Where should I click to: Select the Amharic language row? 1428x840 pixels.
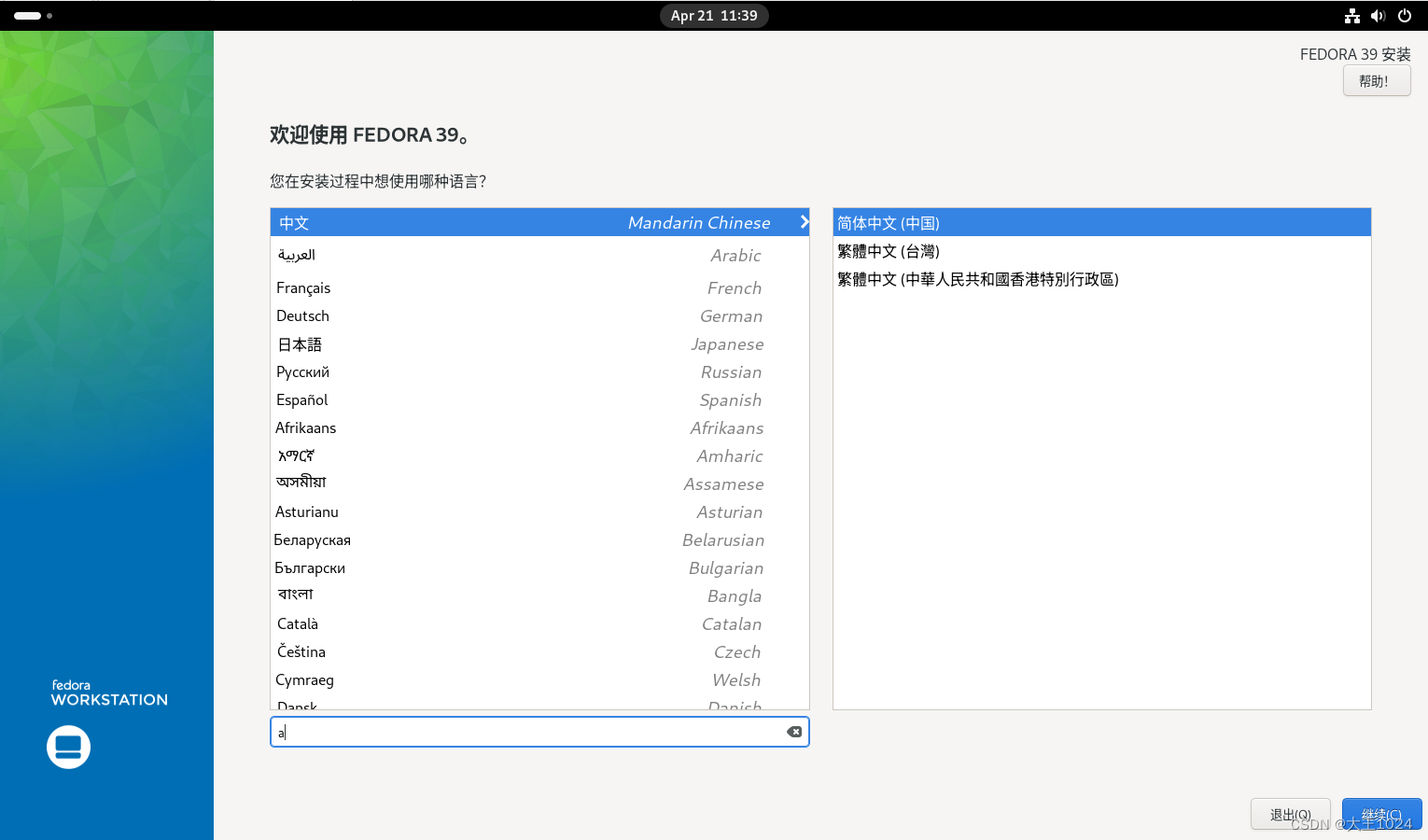point(539,455)
